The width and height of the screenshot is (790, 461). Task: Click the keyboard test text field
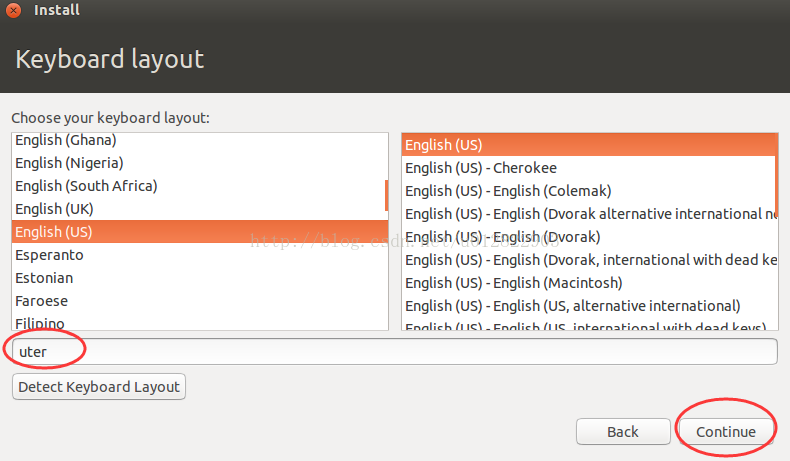coord(394,352)
